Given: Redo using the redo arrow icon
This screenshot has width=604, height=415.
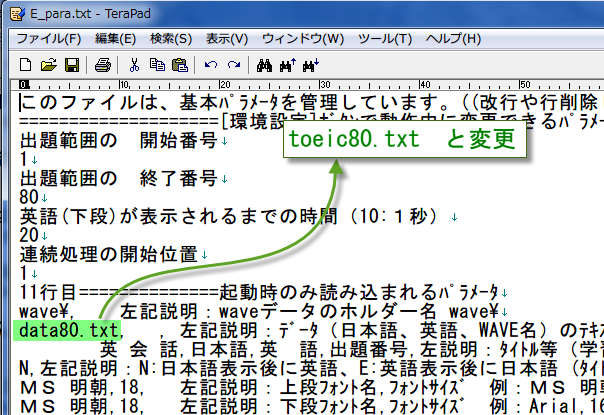Looking at the screenshot, I should [233, 66].
